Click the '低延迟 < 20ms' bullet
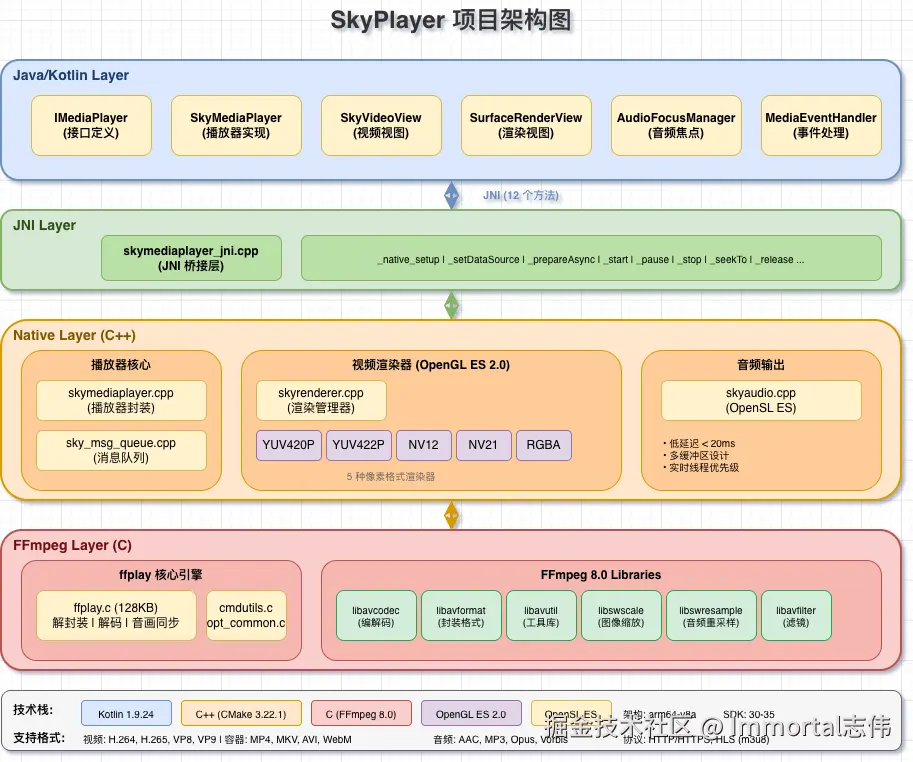Screen dimensions: 913x762 699,443
